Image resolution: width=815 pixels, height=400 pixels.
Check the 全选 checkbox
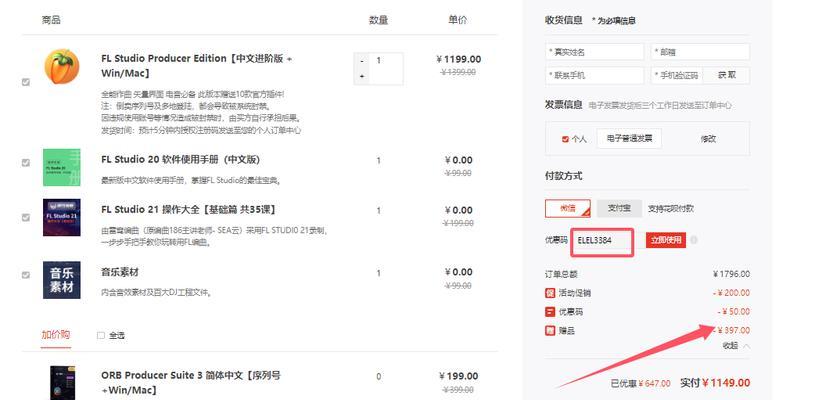tap(101, 336)
